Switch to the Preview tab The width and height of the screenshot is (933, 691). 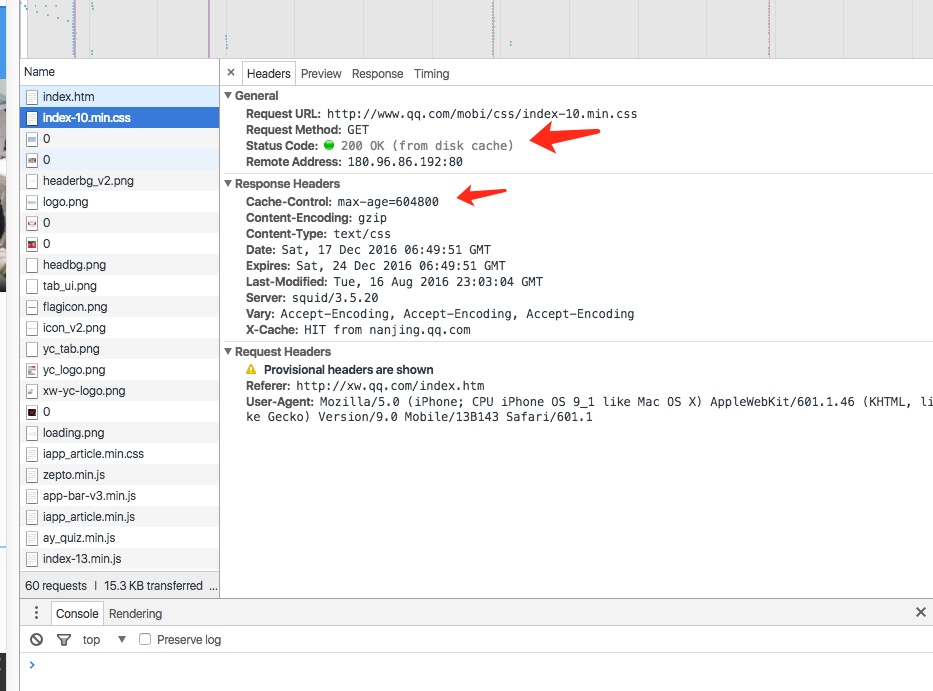click(x=321, y=74)
